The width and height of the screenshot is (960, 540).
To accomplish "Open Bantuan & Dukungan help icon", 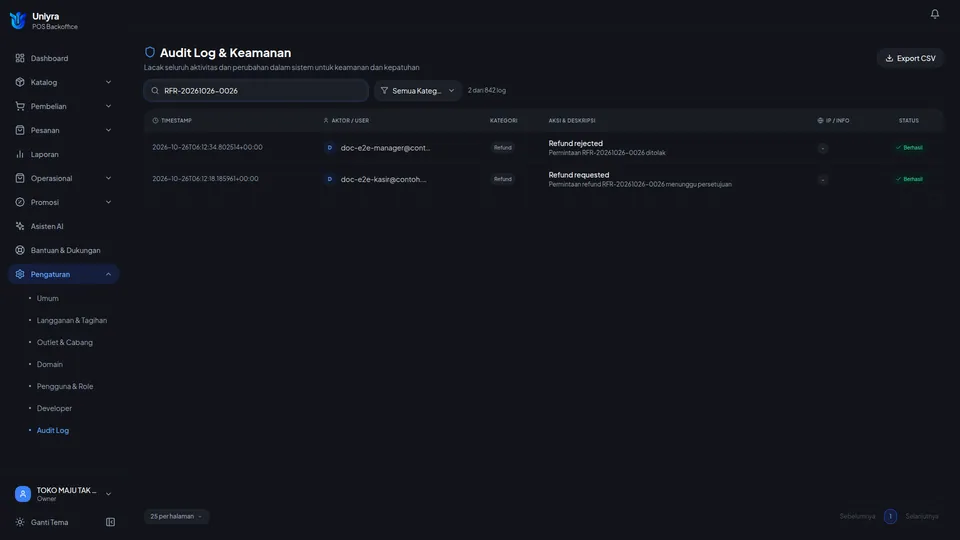I will coord(20,250).
